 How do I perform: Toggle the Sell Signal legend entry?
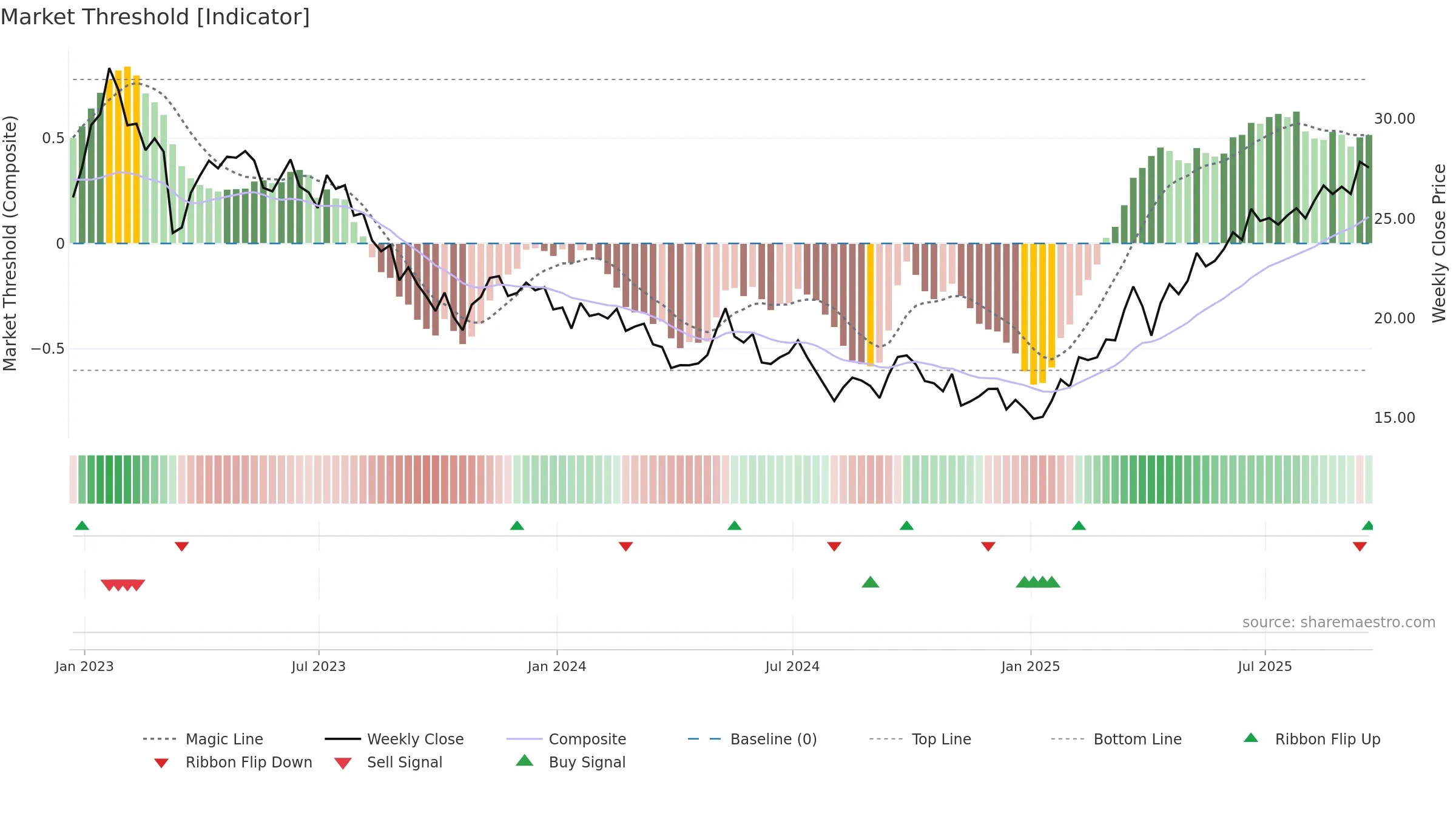click(x=388, y=762)
